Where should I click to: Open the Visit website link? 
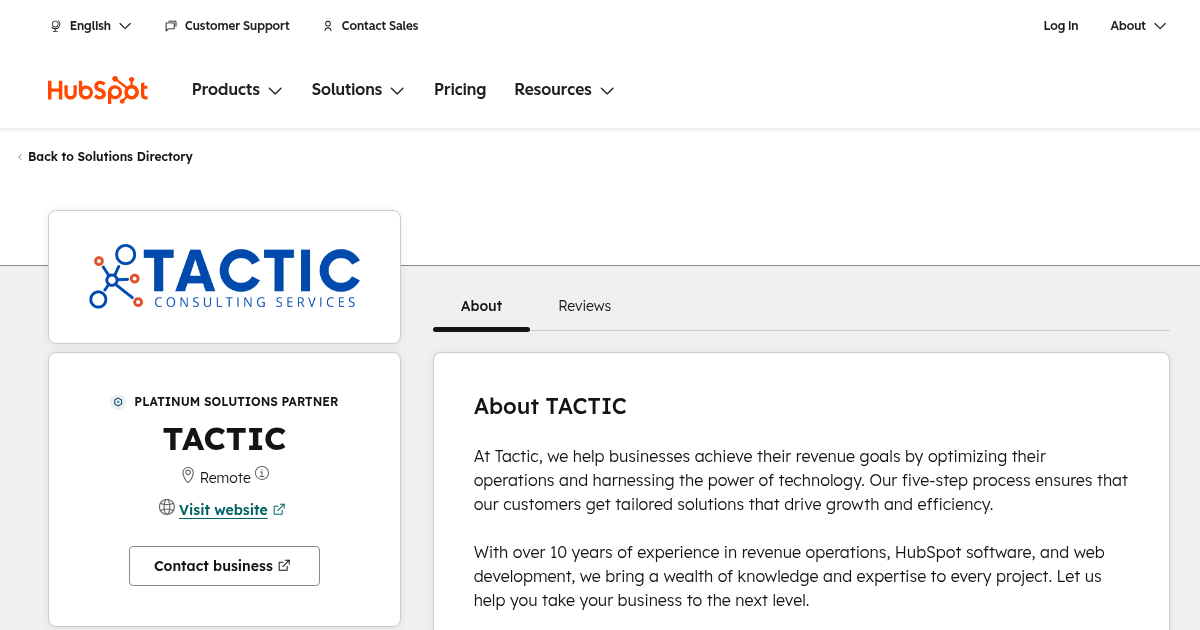tap(223, 510)
